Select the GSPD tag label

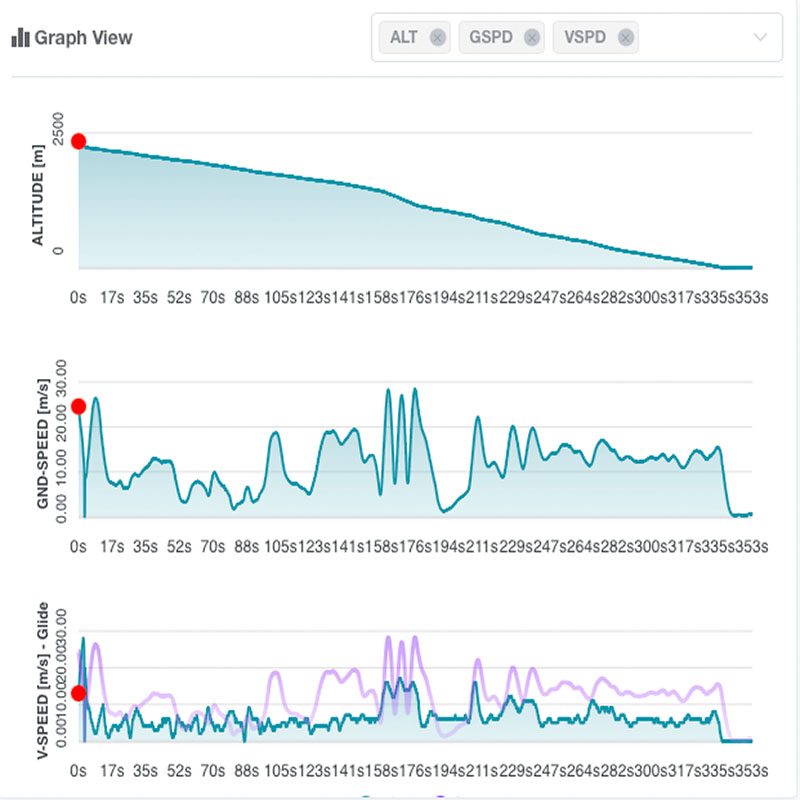pyautogui.click(x=492, y=38)
